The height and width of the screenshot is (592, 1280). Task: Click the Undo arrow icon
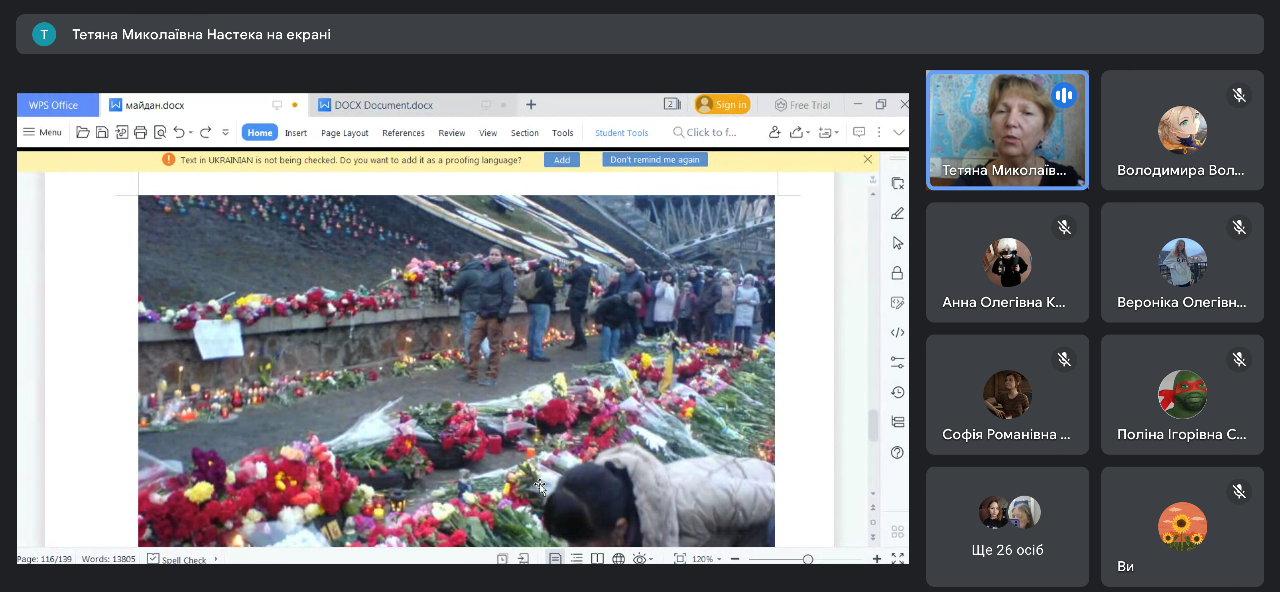click(178, 132)
